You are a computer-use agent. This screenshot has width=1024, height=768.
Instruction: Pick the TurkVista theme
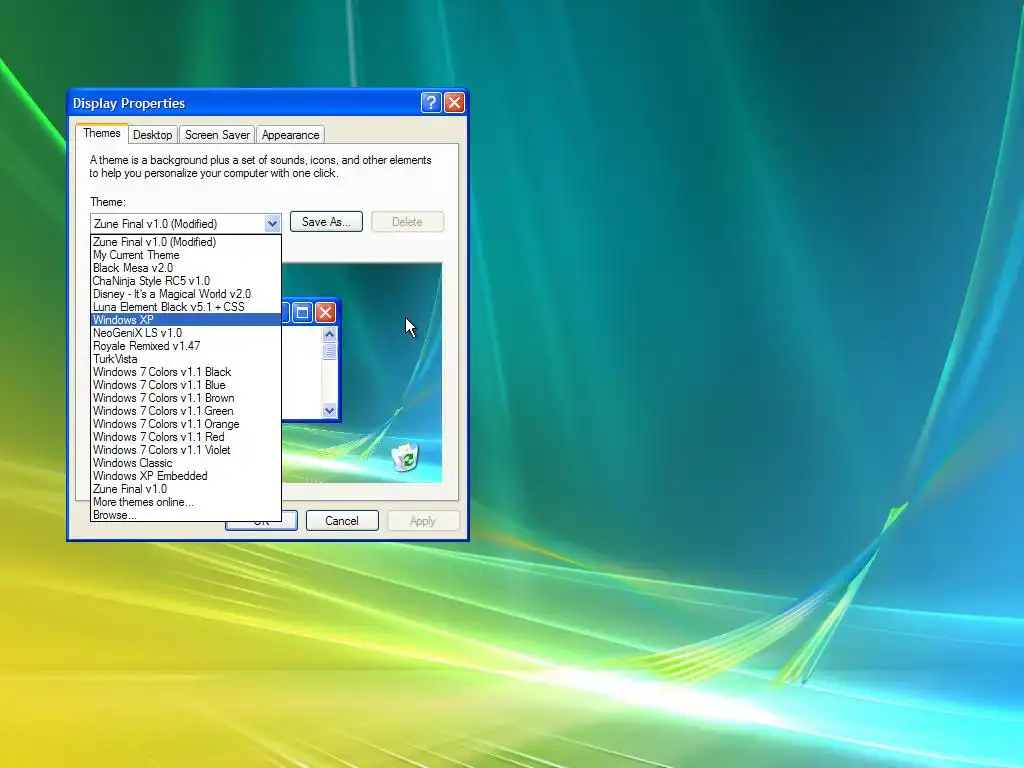coord(185,359)
